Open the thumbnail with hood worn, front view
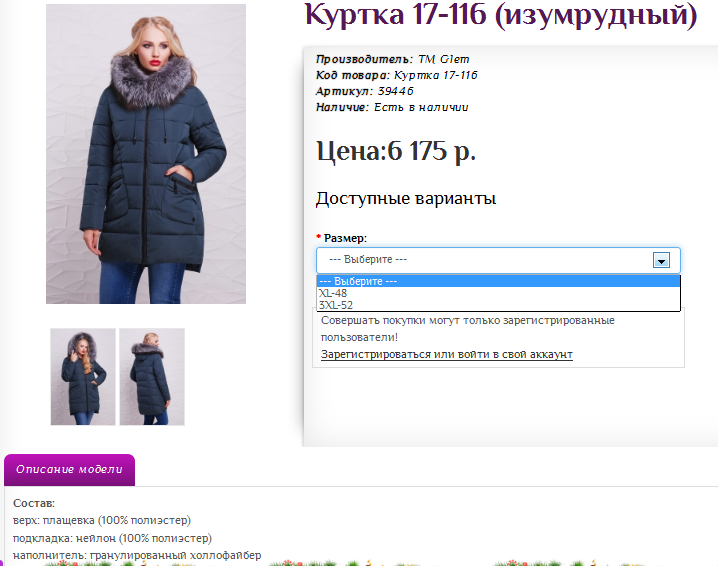Viewport: 718px width, 566px height. 83,376
